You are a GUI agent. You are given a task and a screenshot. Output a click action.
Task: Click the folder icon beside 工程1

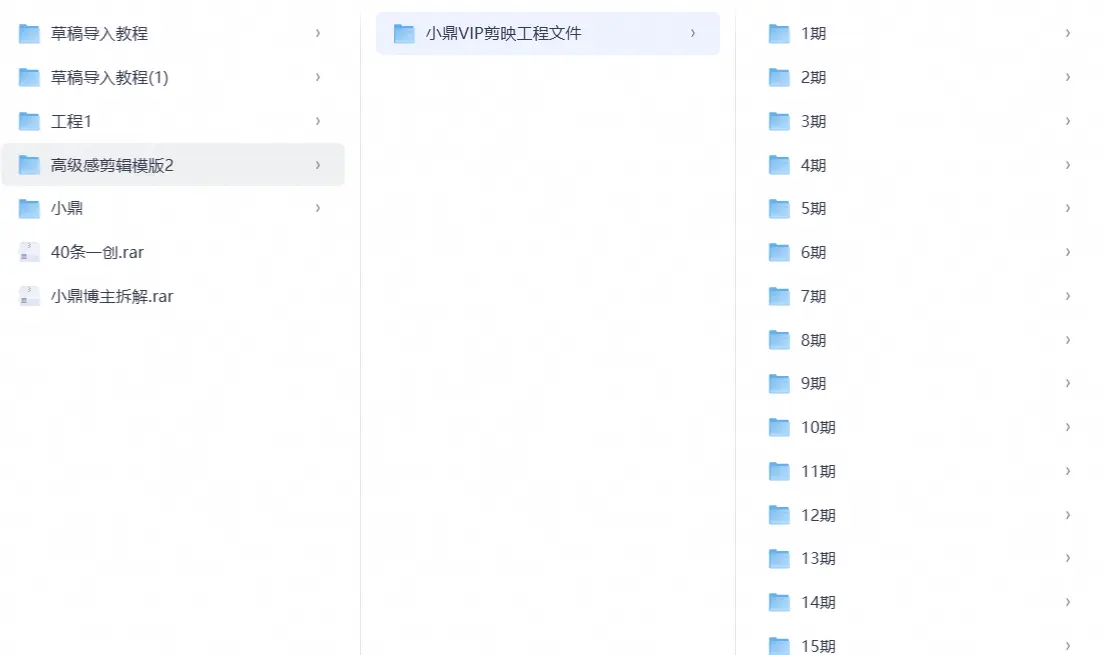click(29, 122)
